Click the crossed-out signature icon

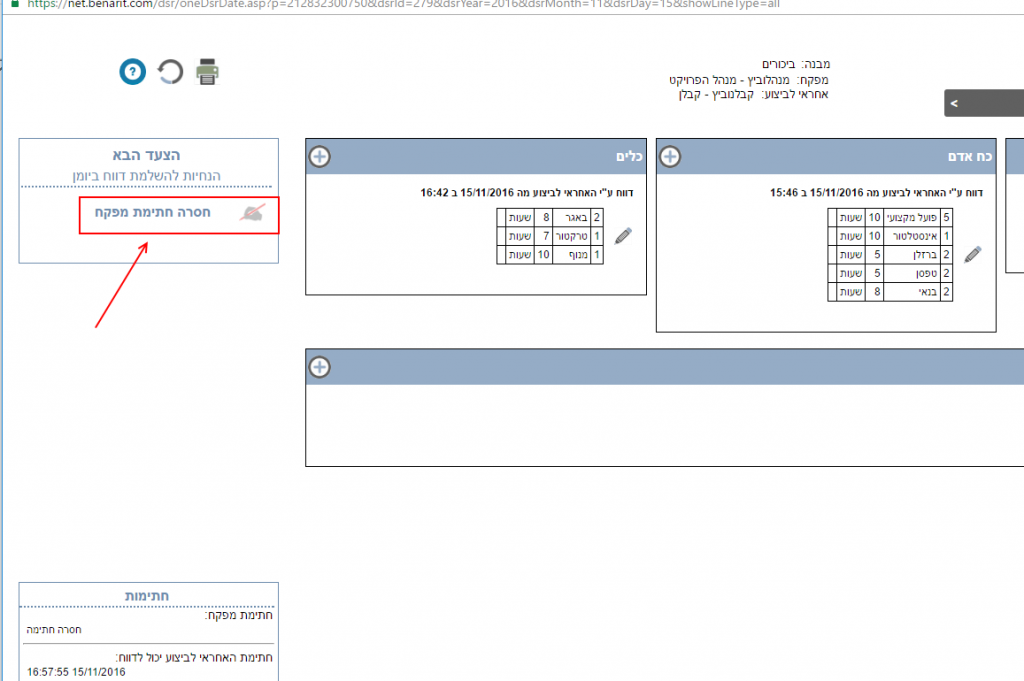[x=254, y=212]
